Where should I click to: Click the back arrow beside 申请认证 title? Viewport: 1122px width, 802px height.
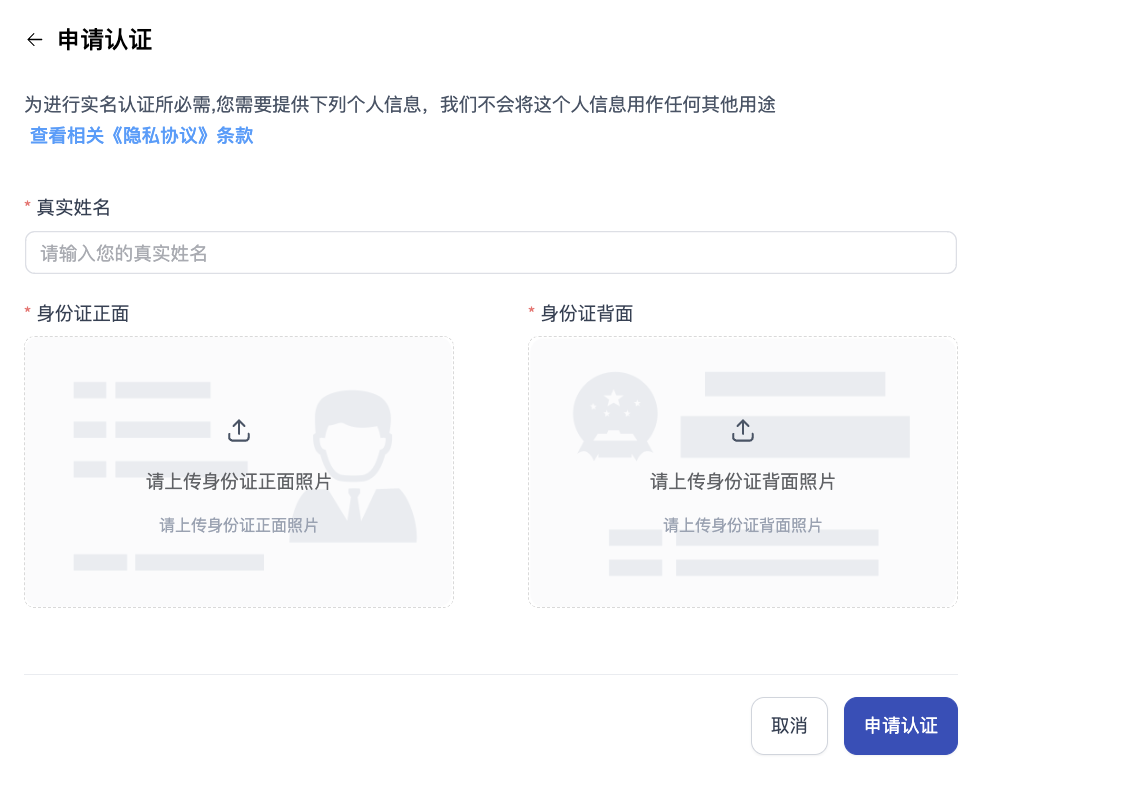tap(35, 40)
